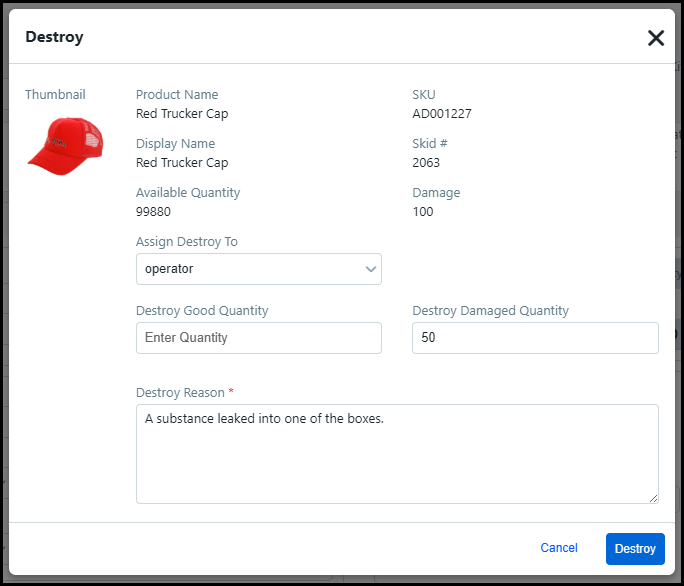This screenshot has width=684, height=586.
Task: Click the Destroy dialog title text
Action: (x=54, y=37)
